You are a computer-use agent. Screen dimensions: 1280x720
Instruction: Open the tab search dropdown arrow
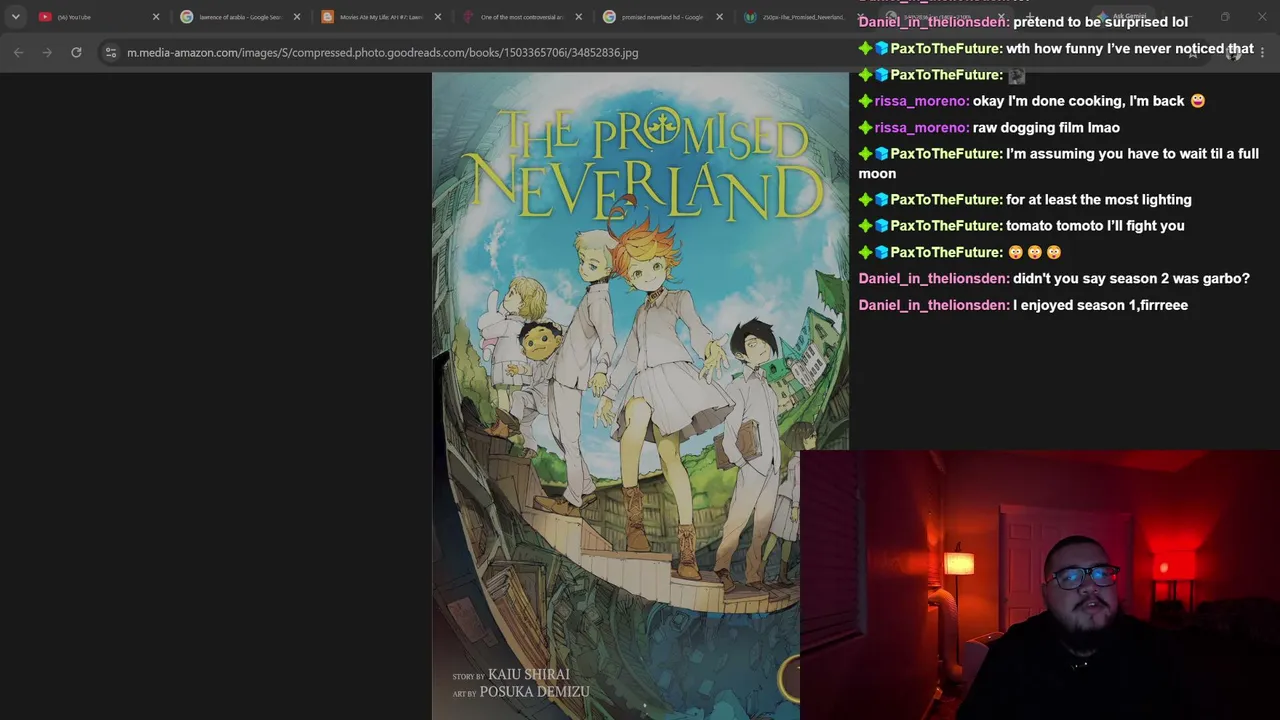[15, 17]
